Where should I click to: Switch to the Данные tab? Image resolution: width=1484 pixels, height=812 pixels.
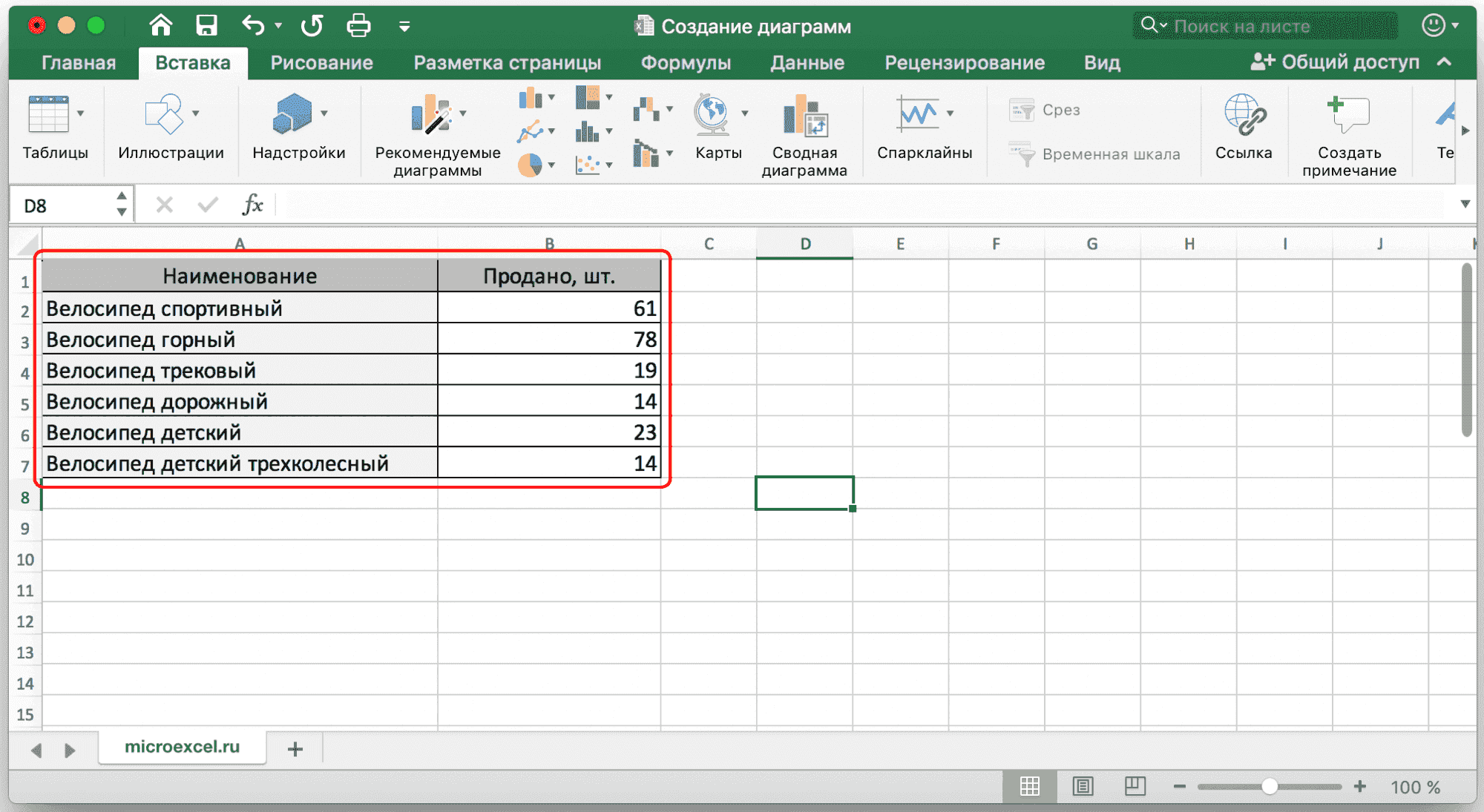pos(807,63)
